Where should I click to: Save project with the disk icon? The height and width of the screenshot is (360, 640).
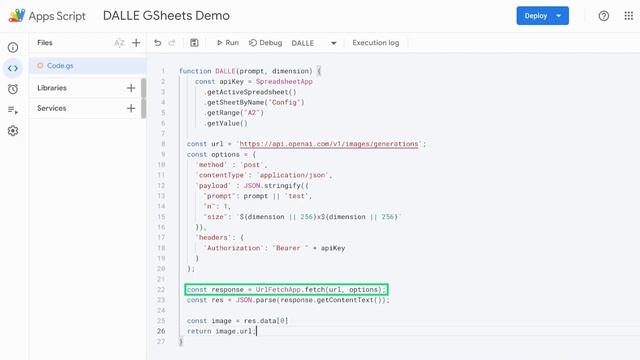pos(194,43)
